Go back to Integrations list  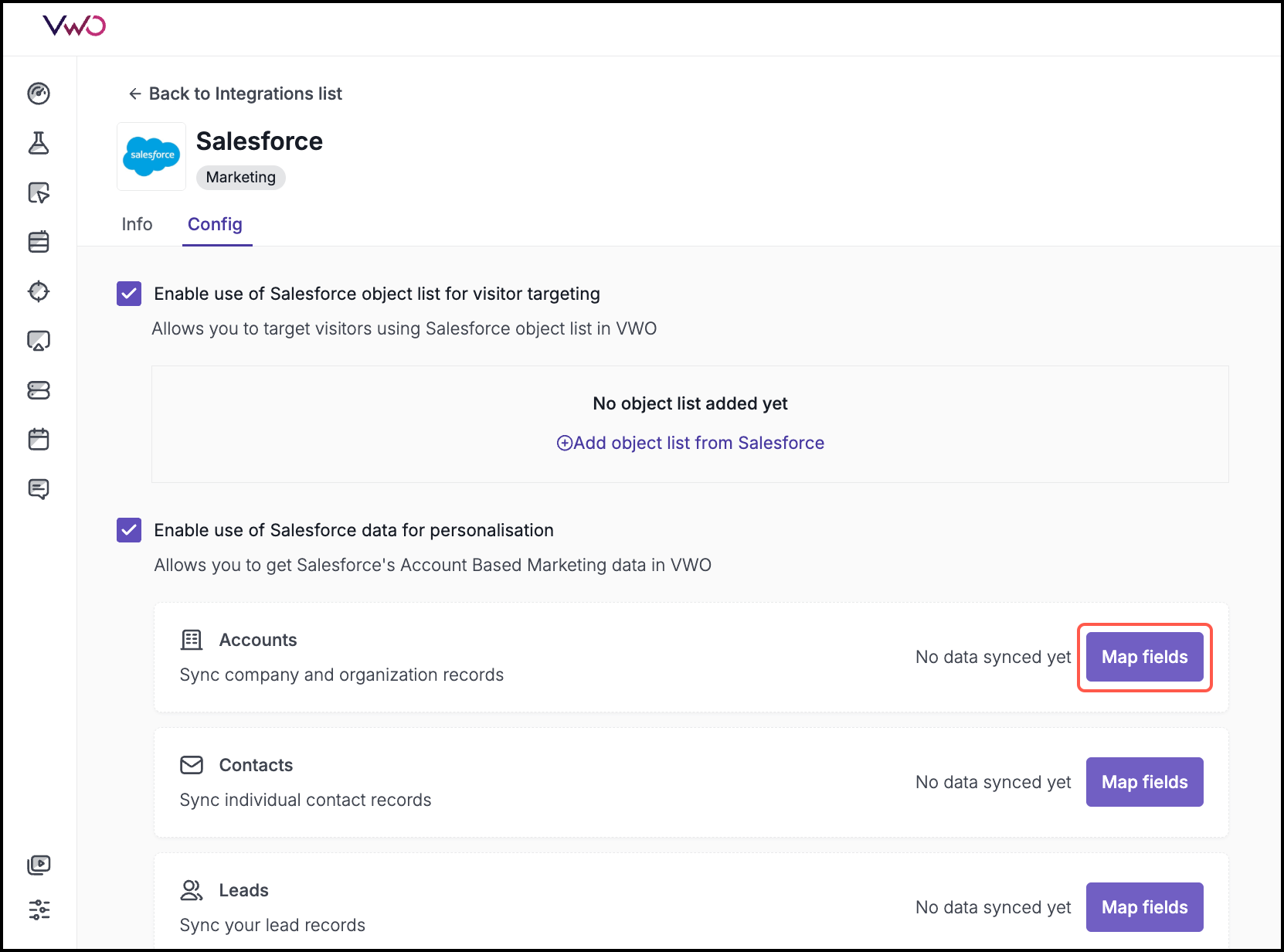pos(235,93)
